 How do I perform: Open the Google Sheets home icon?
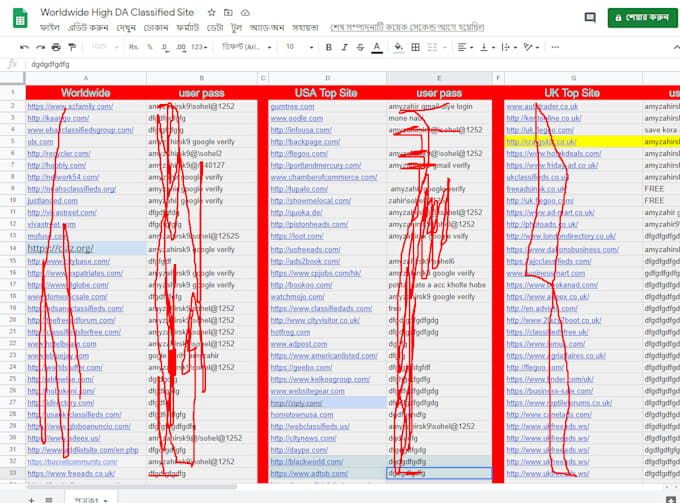point(20,19)
